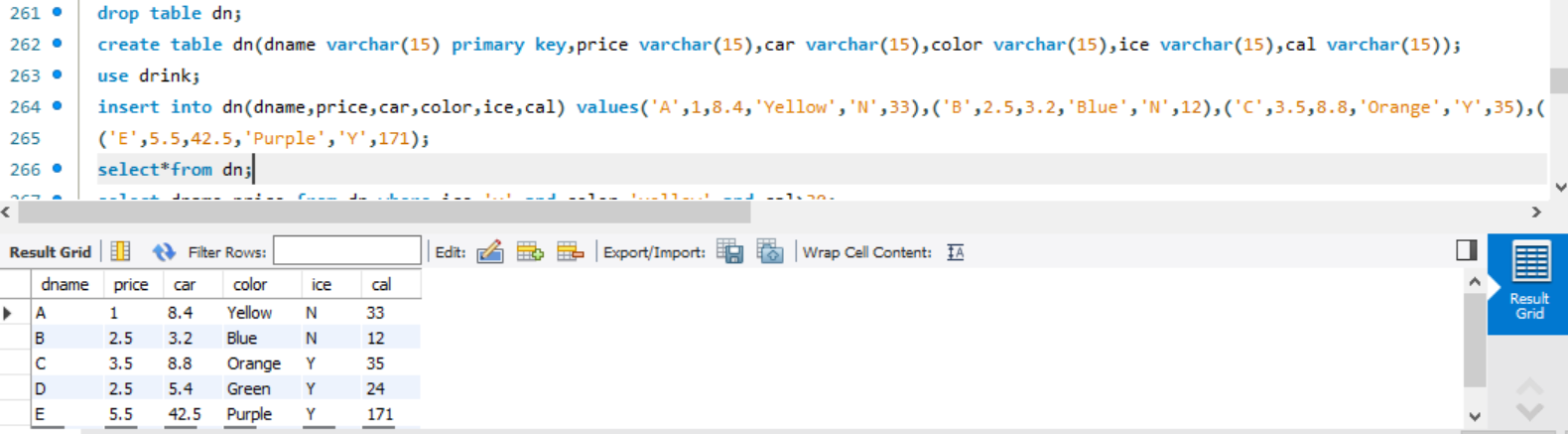Viewport: 1568px width, 434px height.
Task: Toggle the side panel visibility icon
Action: [x=1467, y=250]
